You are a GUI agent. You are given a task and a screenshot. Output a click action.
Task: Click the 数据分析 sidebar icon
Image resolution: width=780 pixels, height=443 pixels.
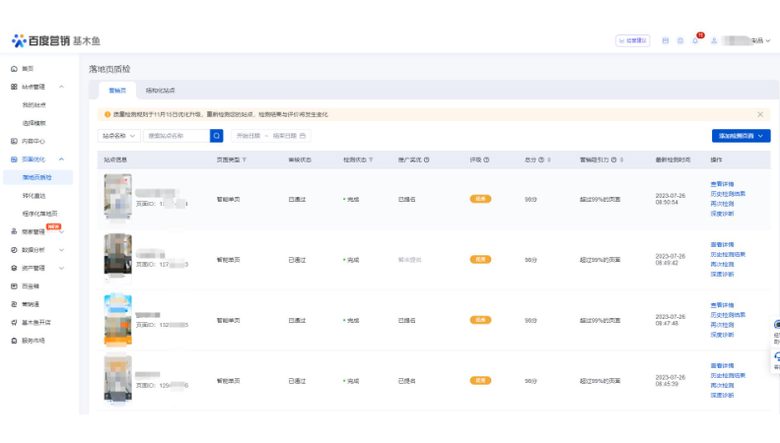[x=14, y=250]
